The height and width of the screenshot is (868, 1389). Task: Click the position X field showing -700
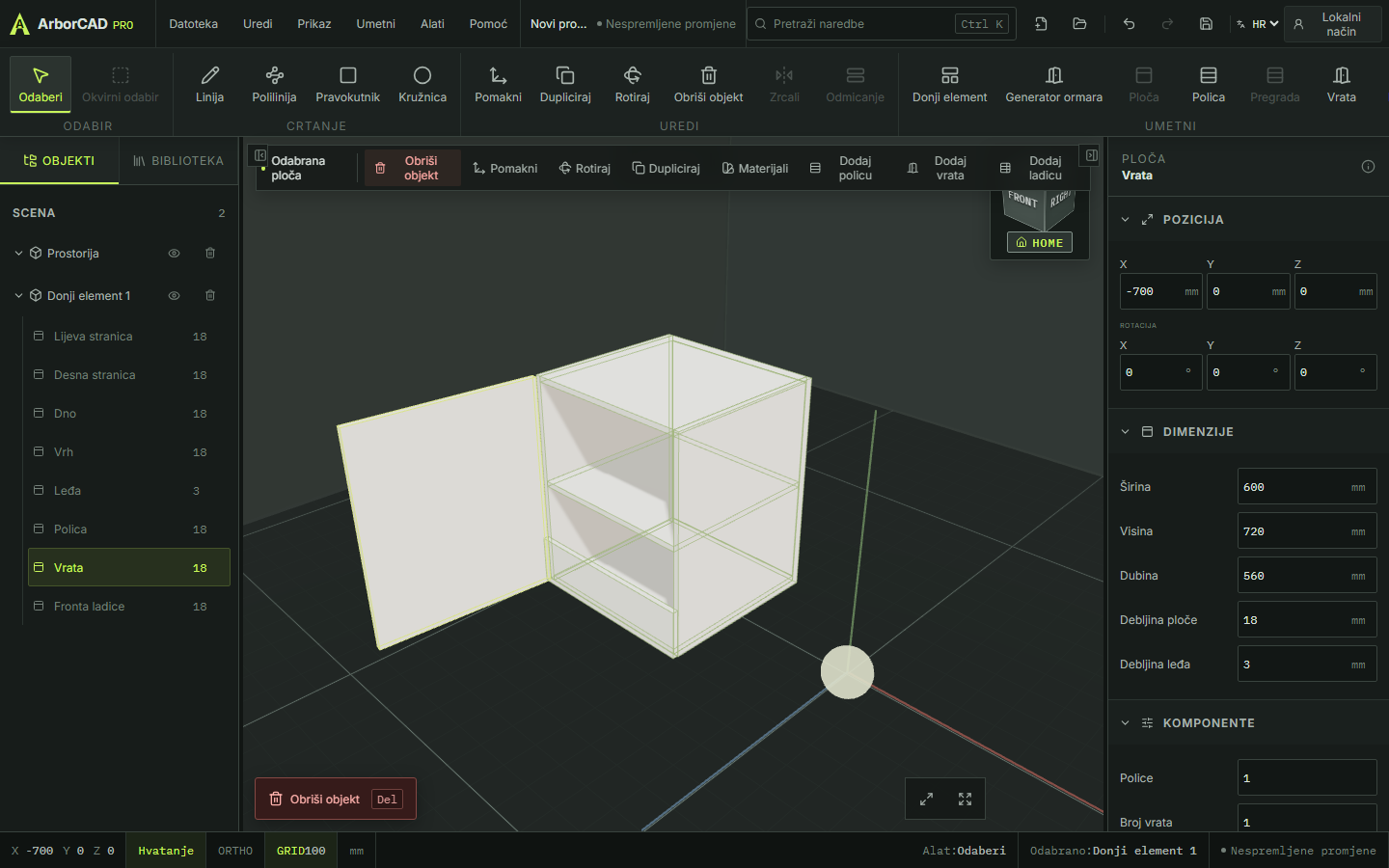pos(1161,291)
